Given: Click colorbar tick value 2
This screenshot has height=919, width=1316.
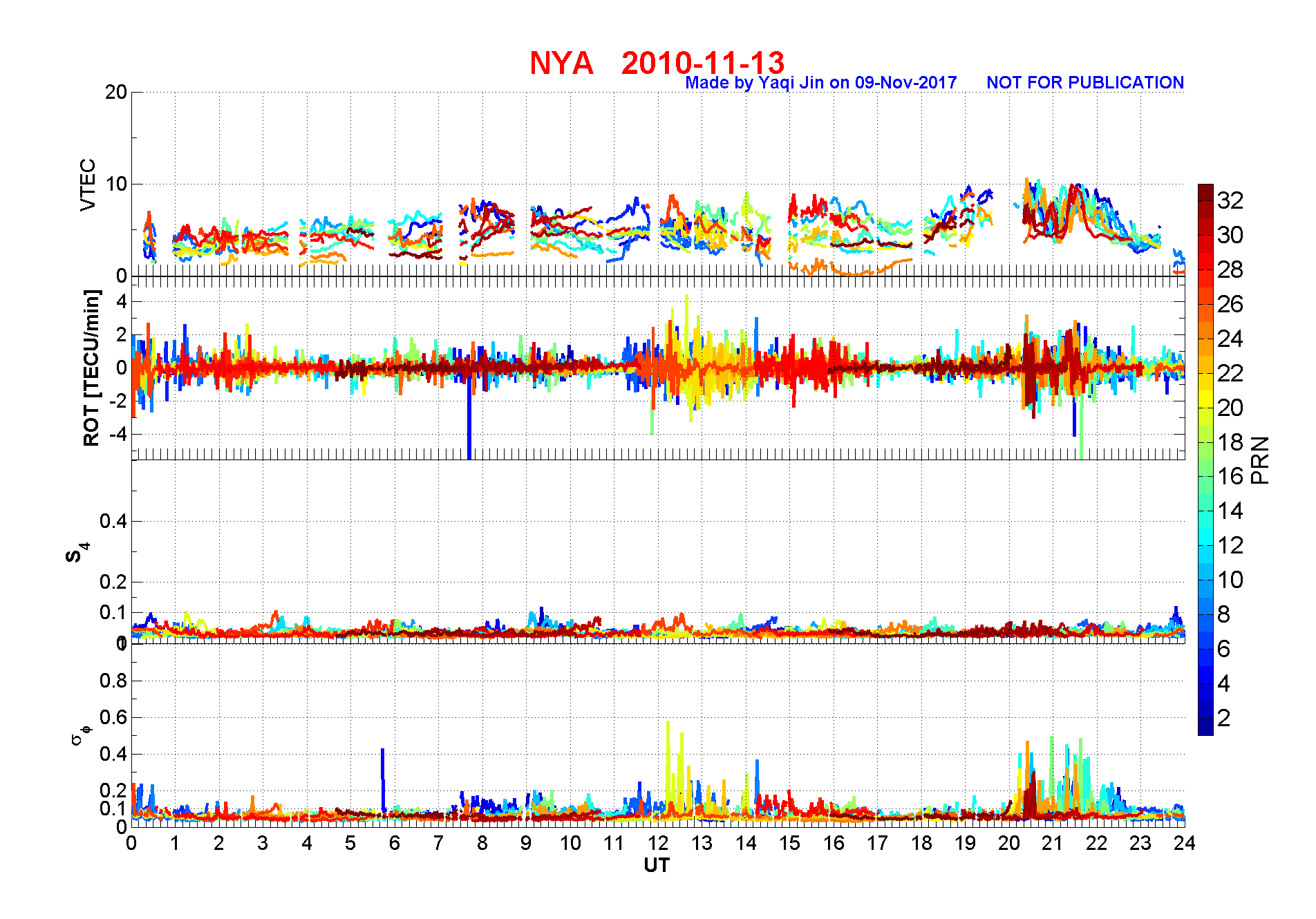Looking at the screenshot, I should tap(1223, 718).
